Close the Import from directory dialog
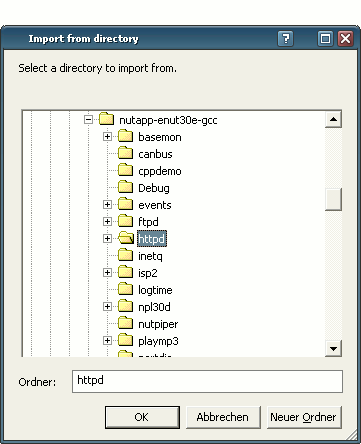The image size is (361, 444). coord(345,39)
